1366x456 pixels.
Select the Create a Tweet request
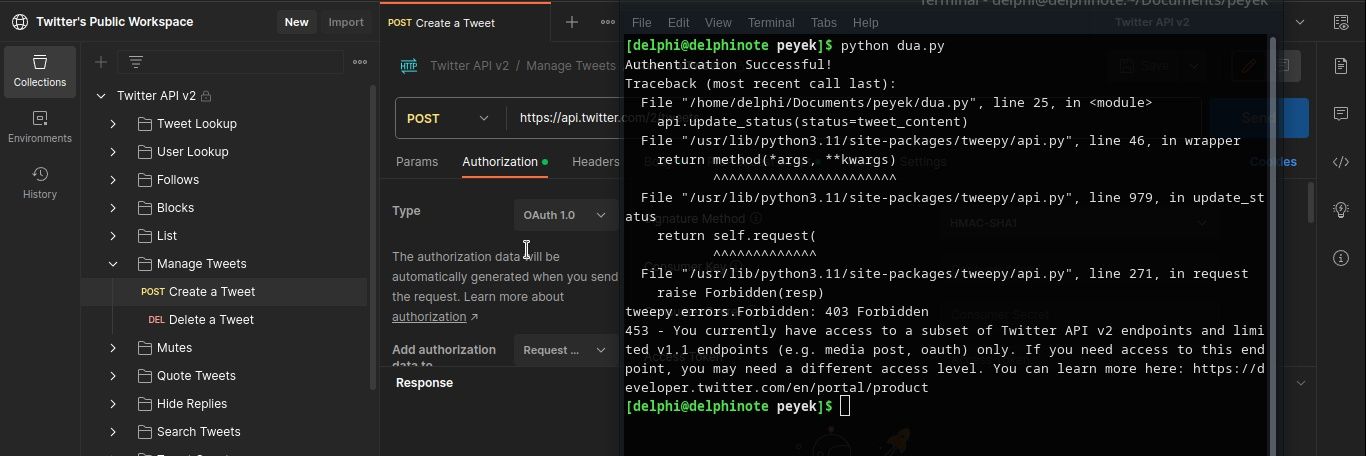tap(224, 292)
